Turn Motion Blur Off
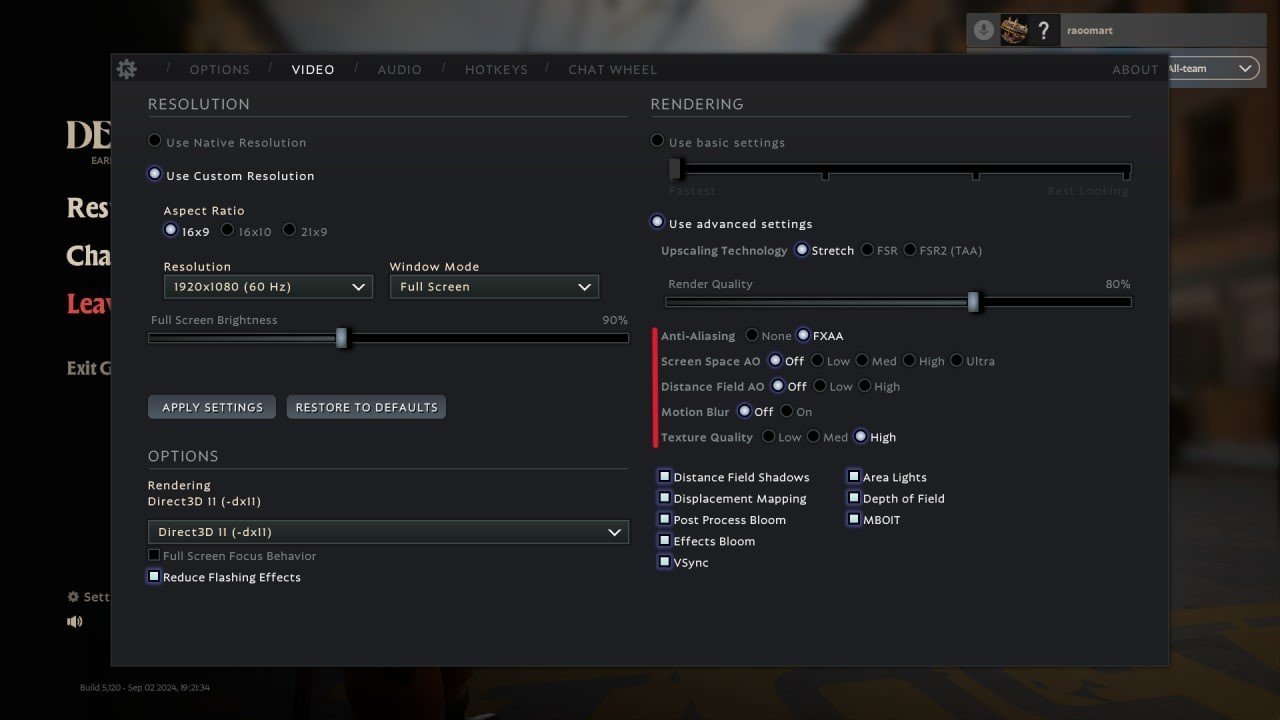This screenshot has height=720, width=1280. [744, 411]
